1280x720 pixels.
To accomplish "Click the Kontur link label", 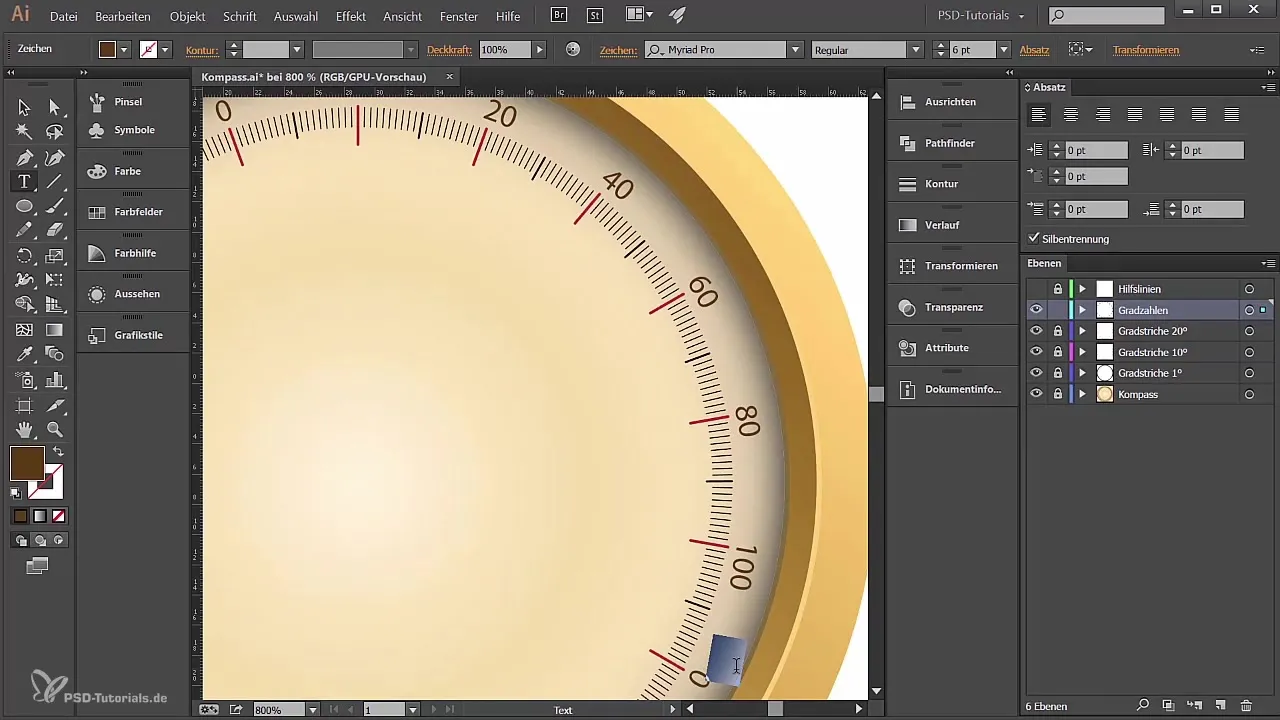I will pos(202,50).
